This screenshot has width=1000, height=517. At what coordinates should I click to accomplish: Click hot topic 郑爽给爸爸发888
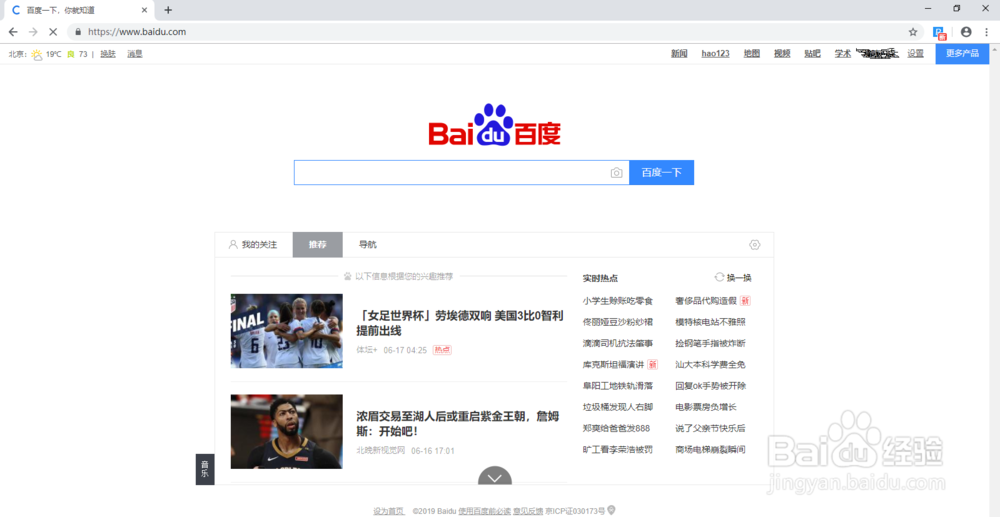(616, 428)
